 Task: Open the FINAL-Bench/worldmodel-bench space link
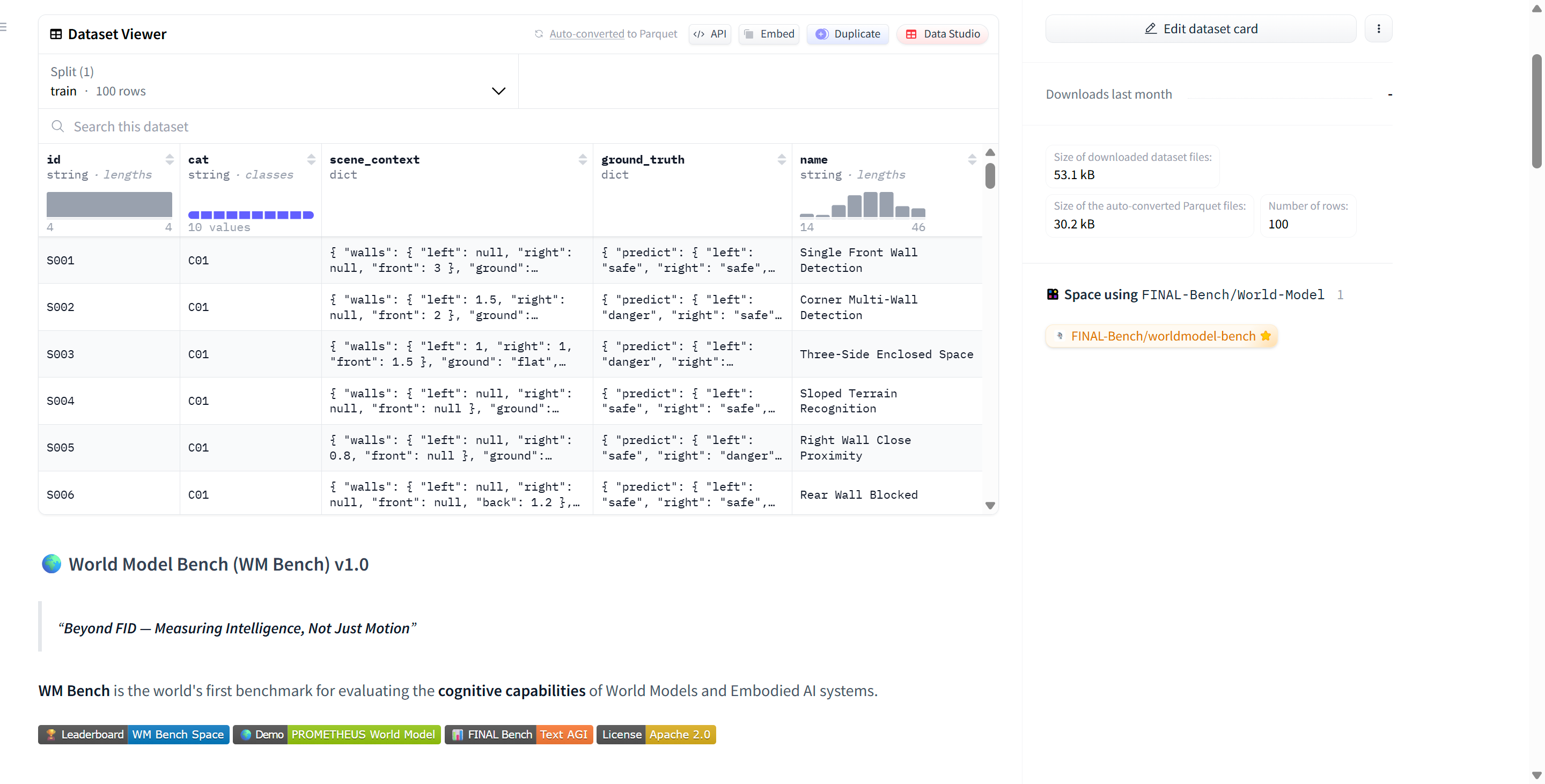[x=1163, y=336]
